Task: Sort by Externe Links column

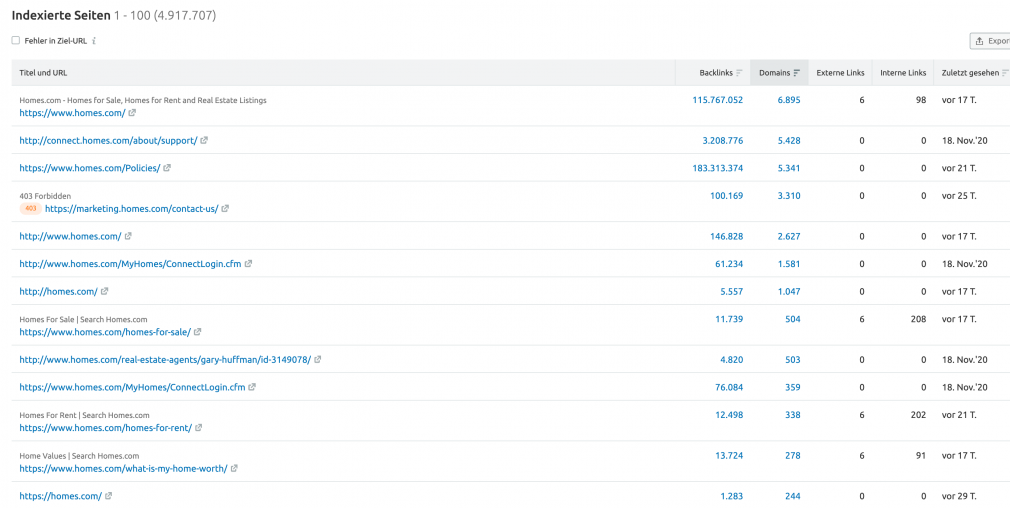Action: 841,73
